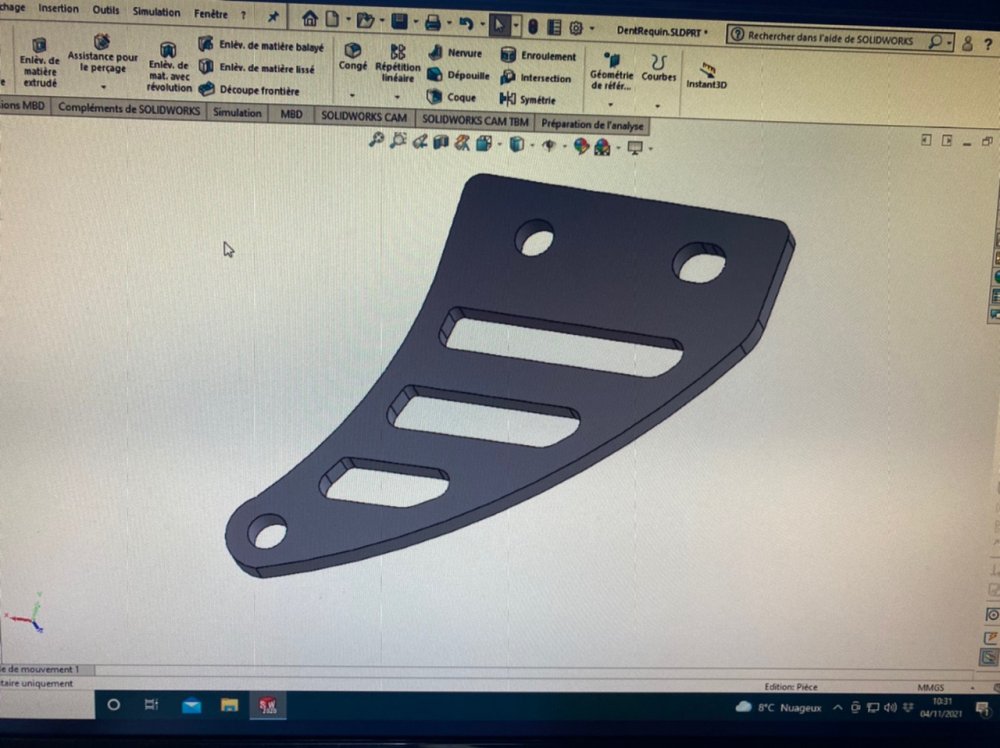Switch to the SOLIDWORKS CAM tab
This screenshot has width=1000, height=748.
[363, 116]
